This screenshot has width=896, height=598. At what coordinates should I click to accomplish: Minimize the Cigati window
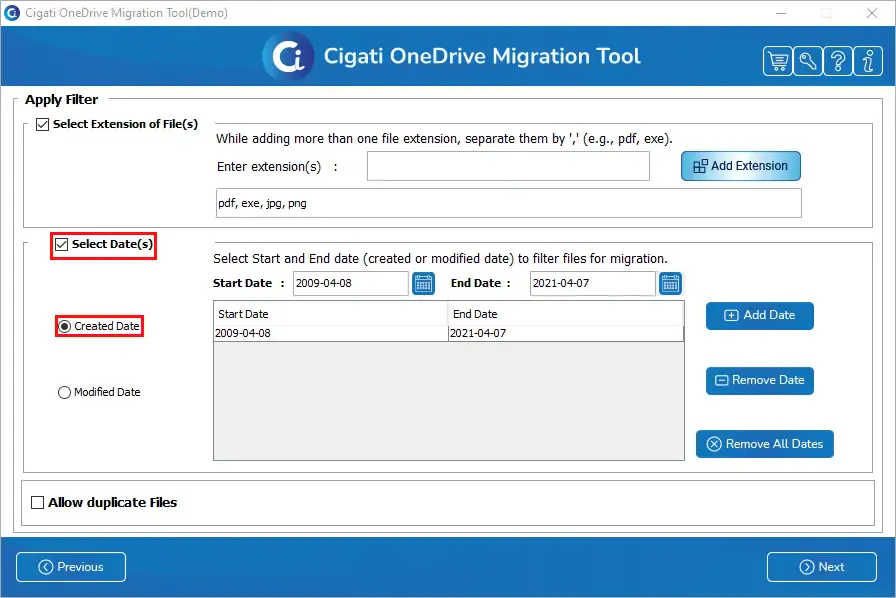pyautogui.click(x=781, y=13)
